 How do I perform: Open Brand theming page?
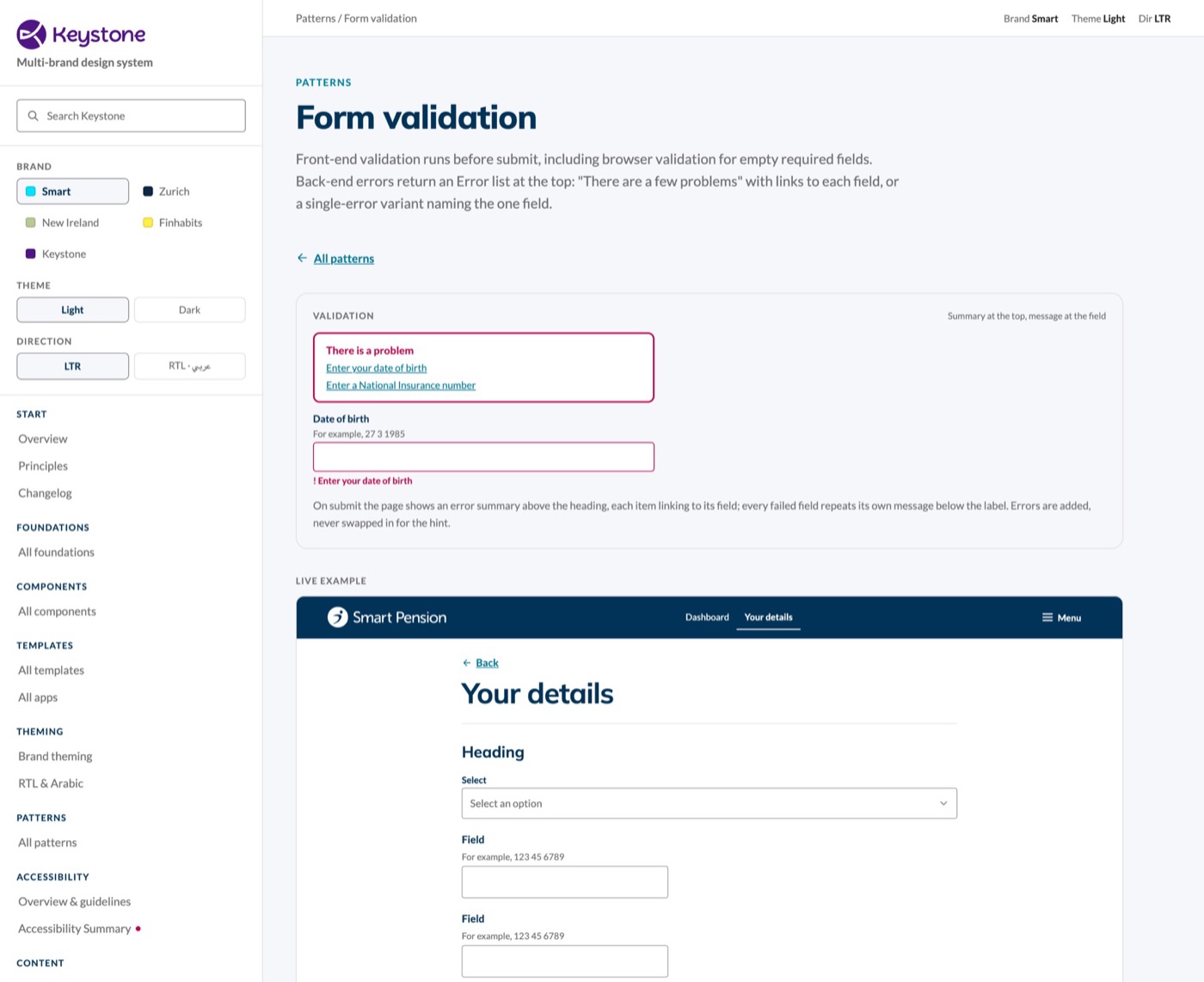55,756
